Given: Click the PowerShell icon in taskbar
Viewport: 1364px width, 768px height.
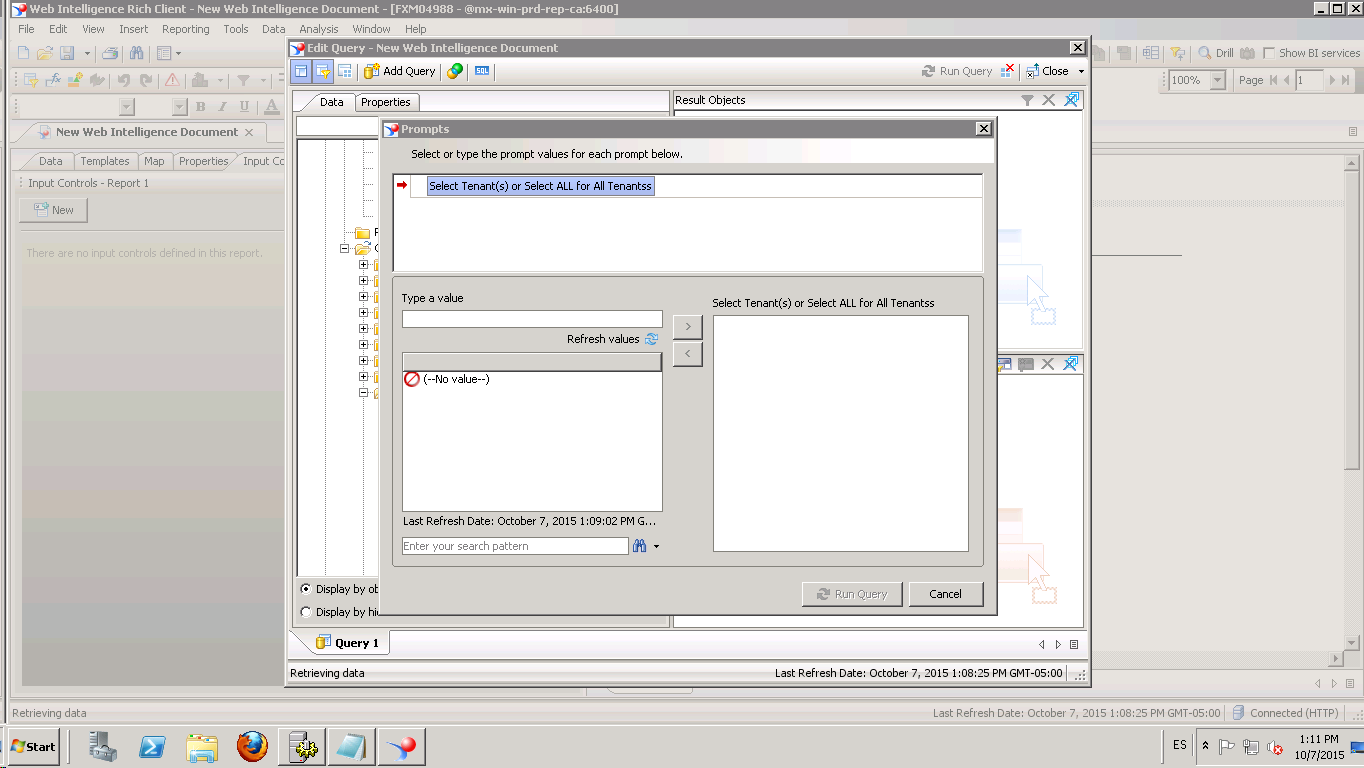Looking at the screenshot, I should (152, 746).
